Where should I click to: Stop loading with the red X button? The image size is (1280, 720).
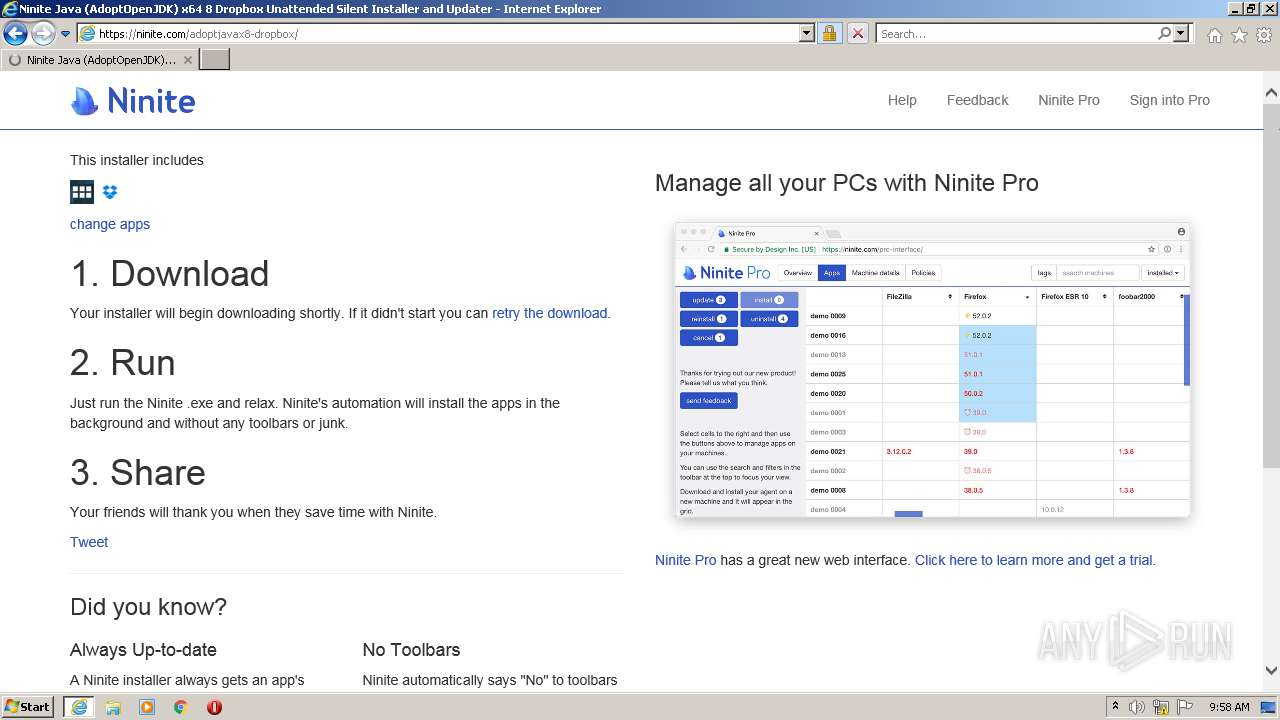[x=857, y=33]
